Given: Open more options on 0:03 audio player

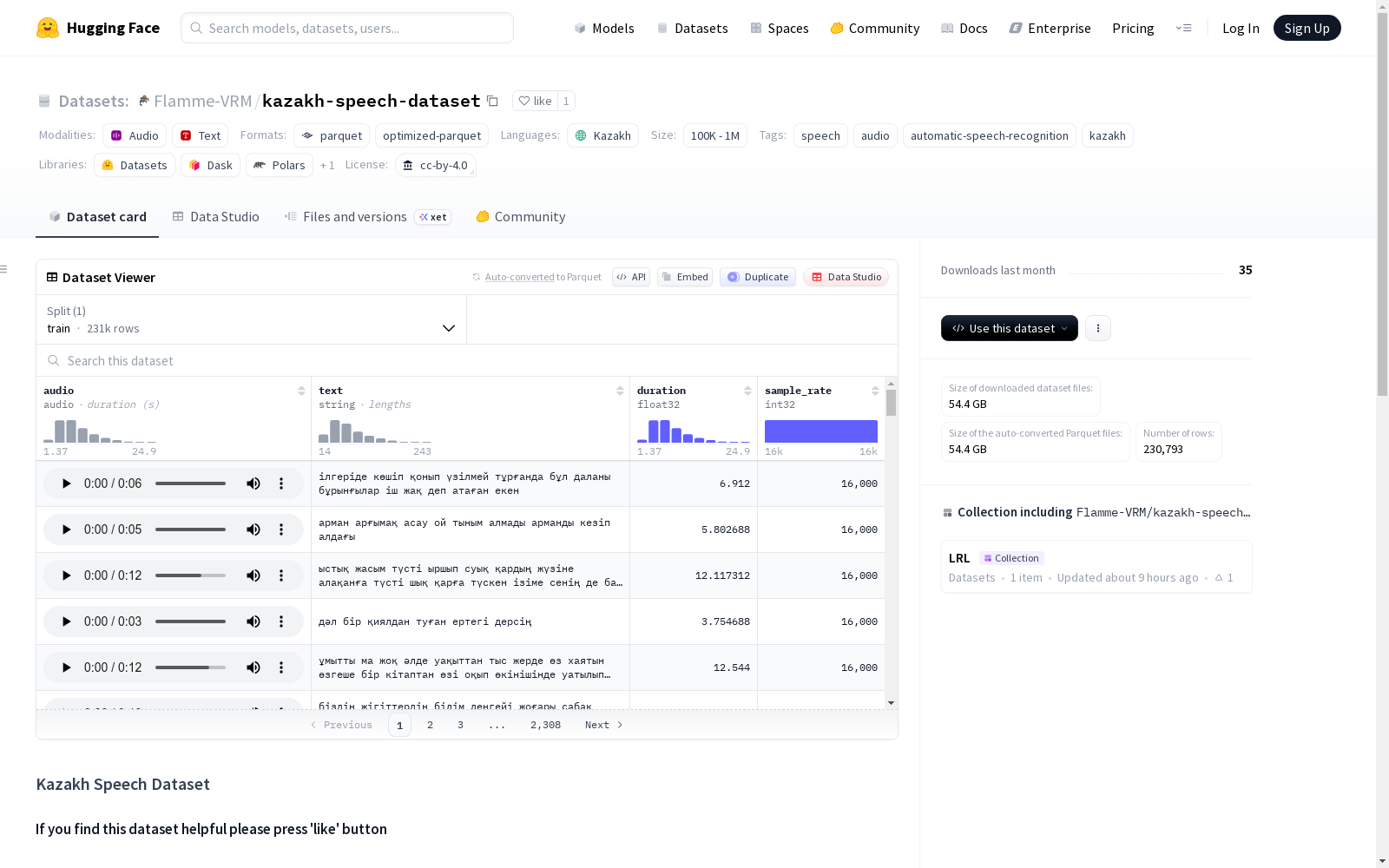Looking at the screenshot, I should [281, 621].
